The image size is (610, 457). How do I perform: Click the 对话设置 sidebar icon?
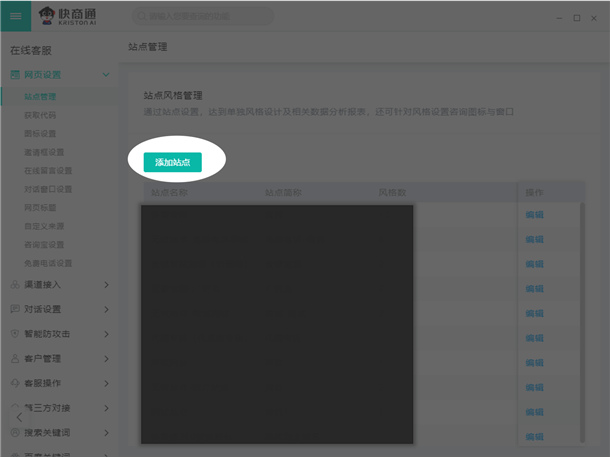[x=15, y=309]
